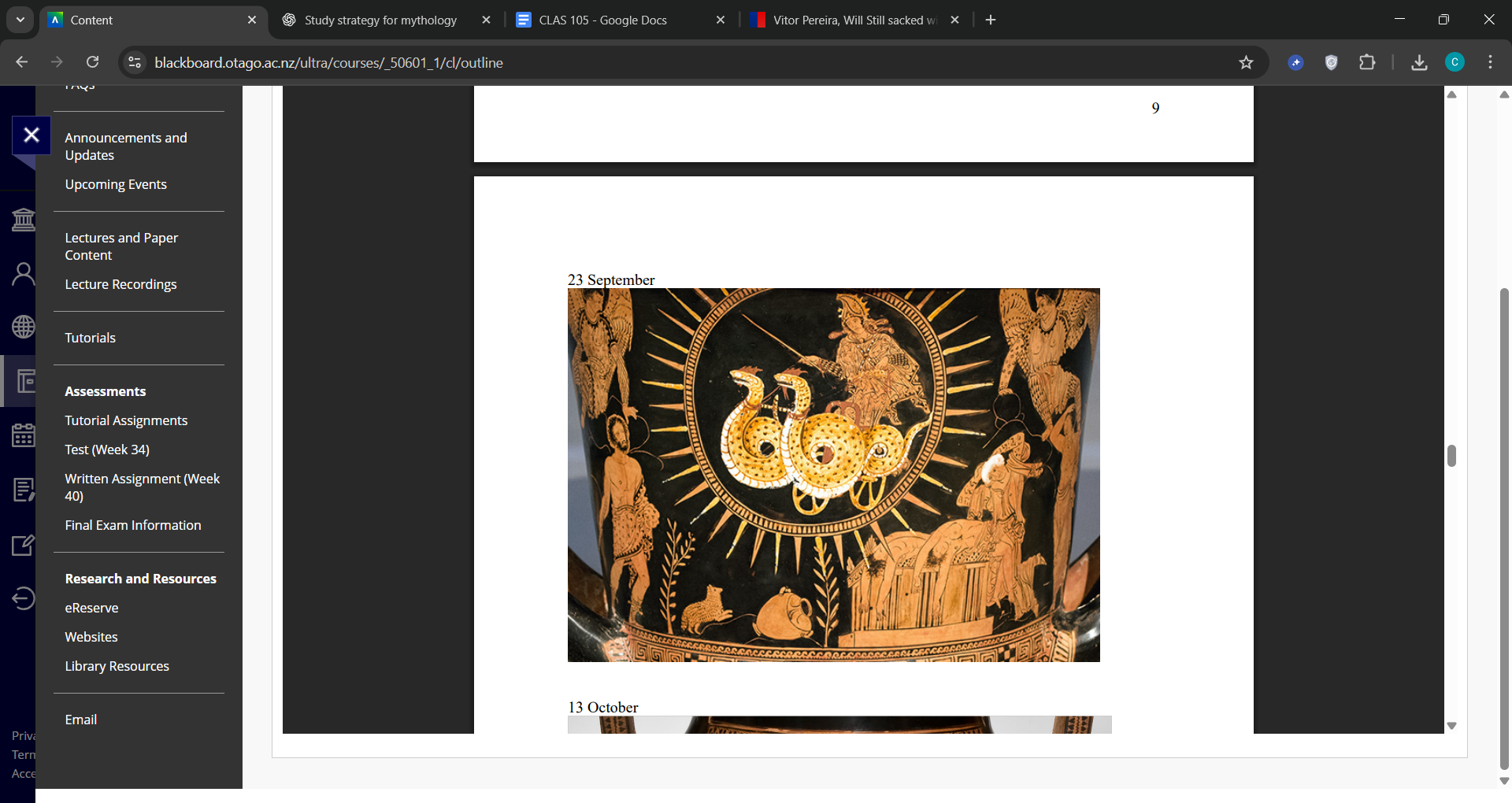1512x803 pixels.
Task: Close the Blackboard course panel with X
Action: [x=31, y=135]
